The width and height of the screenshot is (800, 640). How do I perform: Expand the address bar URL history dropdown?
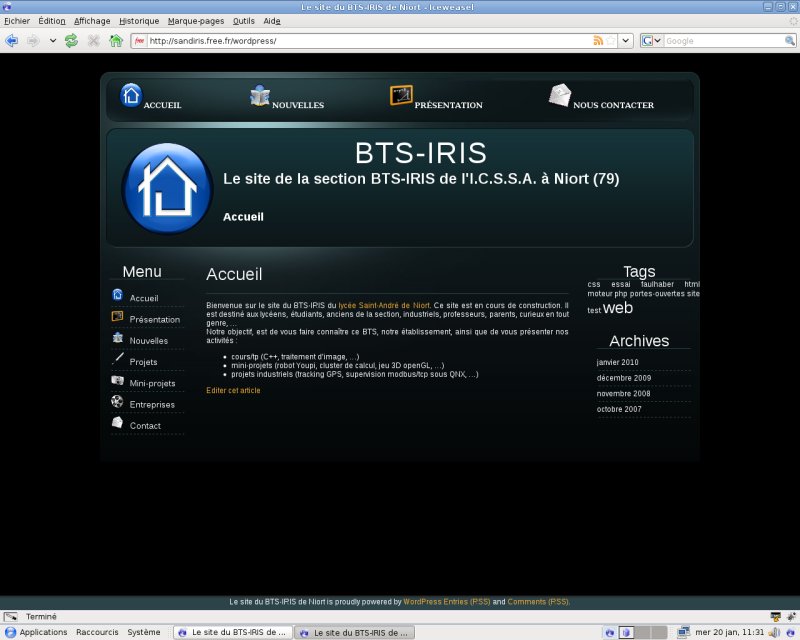pos(626,41)
